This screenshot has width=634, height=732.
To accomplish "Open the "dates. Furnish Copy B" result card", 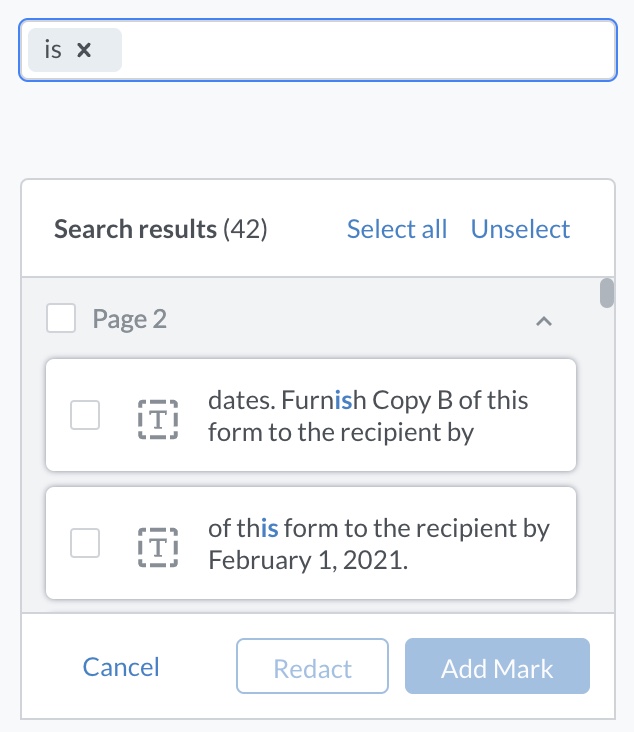I will (x=311, y=415).
